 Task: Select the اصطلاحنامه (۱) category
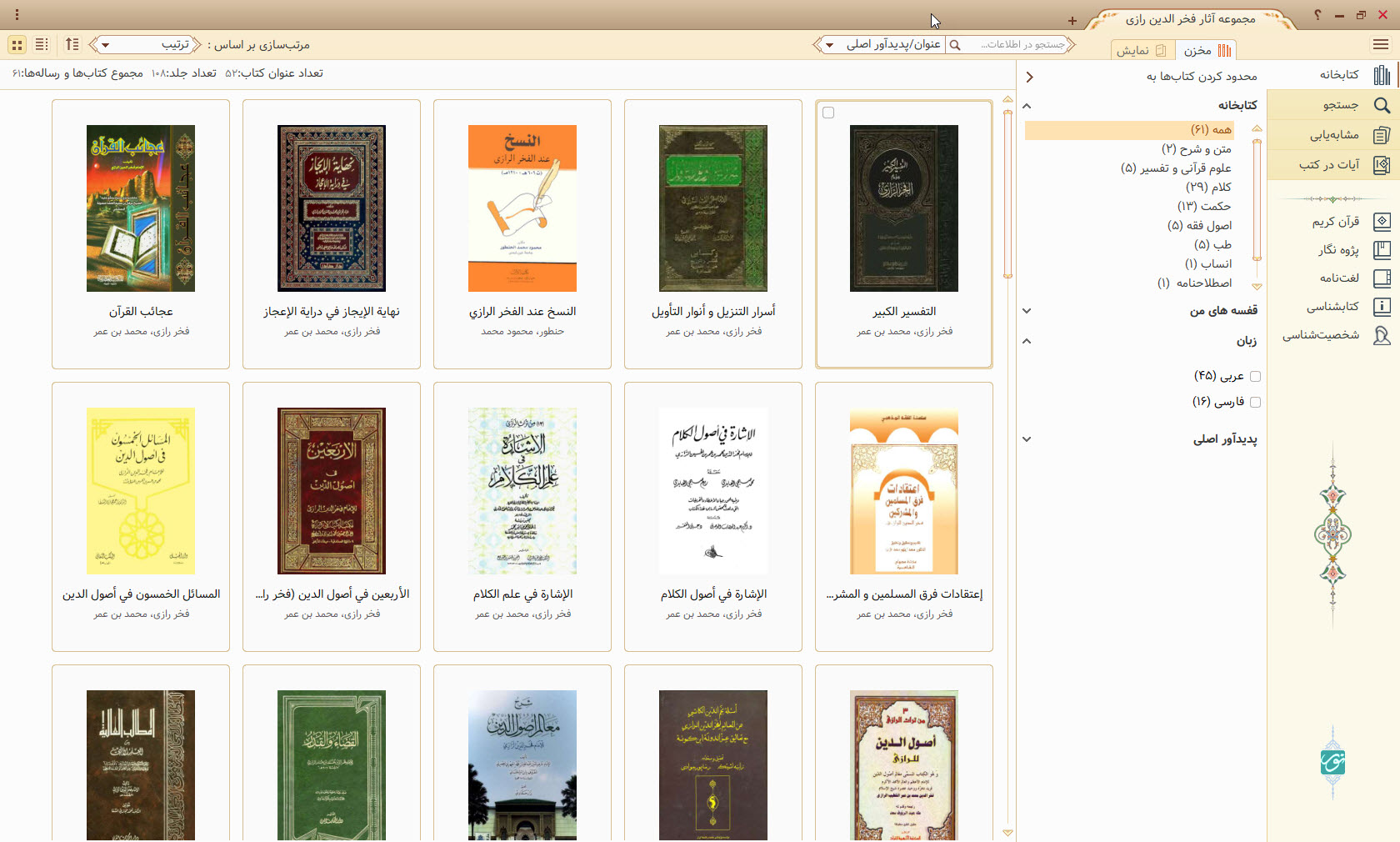(1195, 283)
